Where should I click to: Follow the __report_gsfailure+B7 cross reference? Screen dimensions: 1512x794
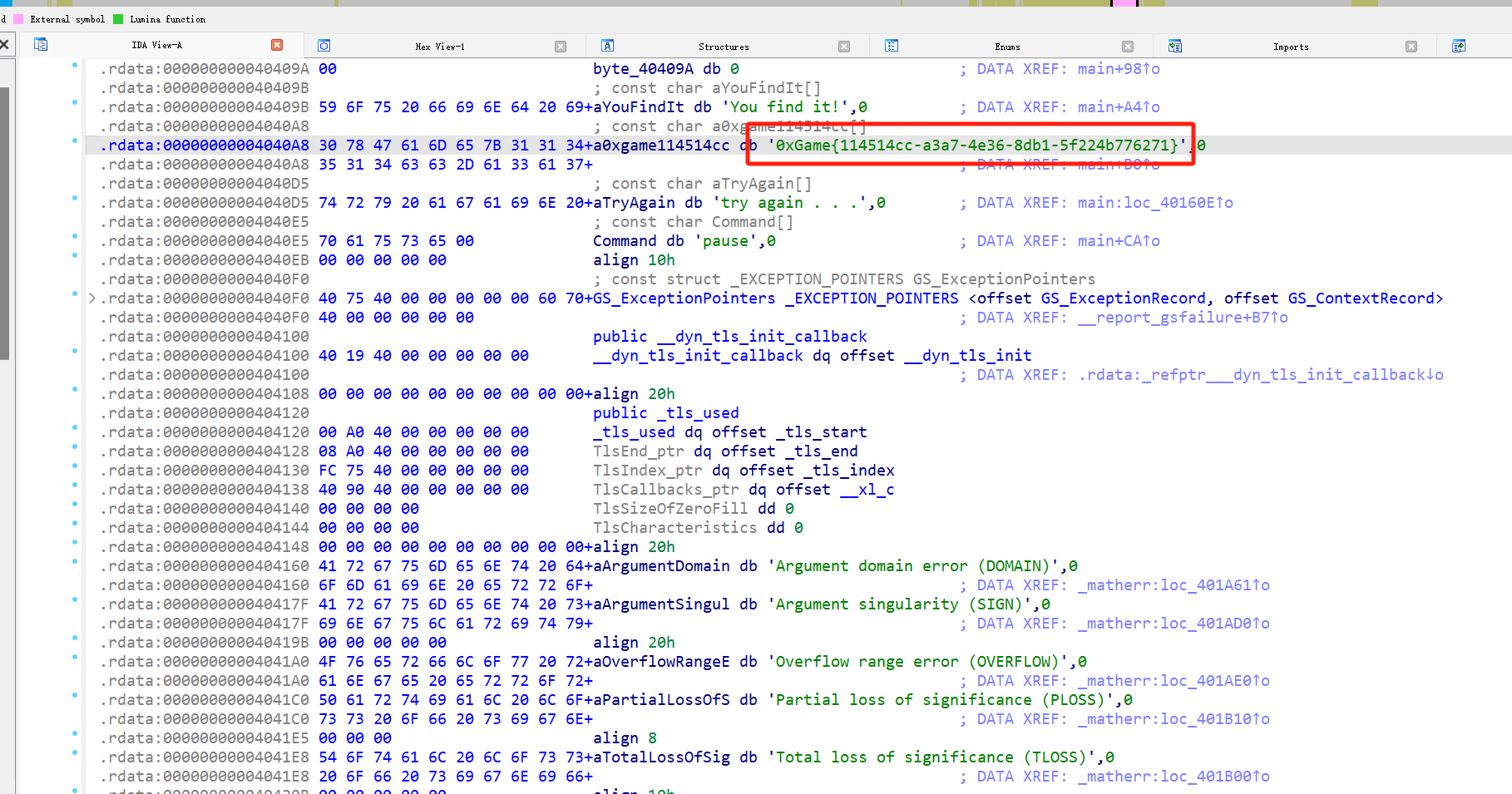1183,318
